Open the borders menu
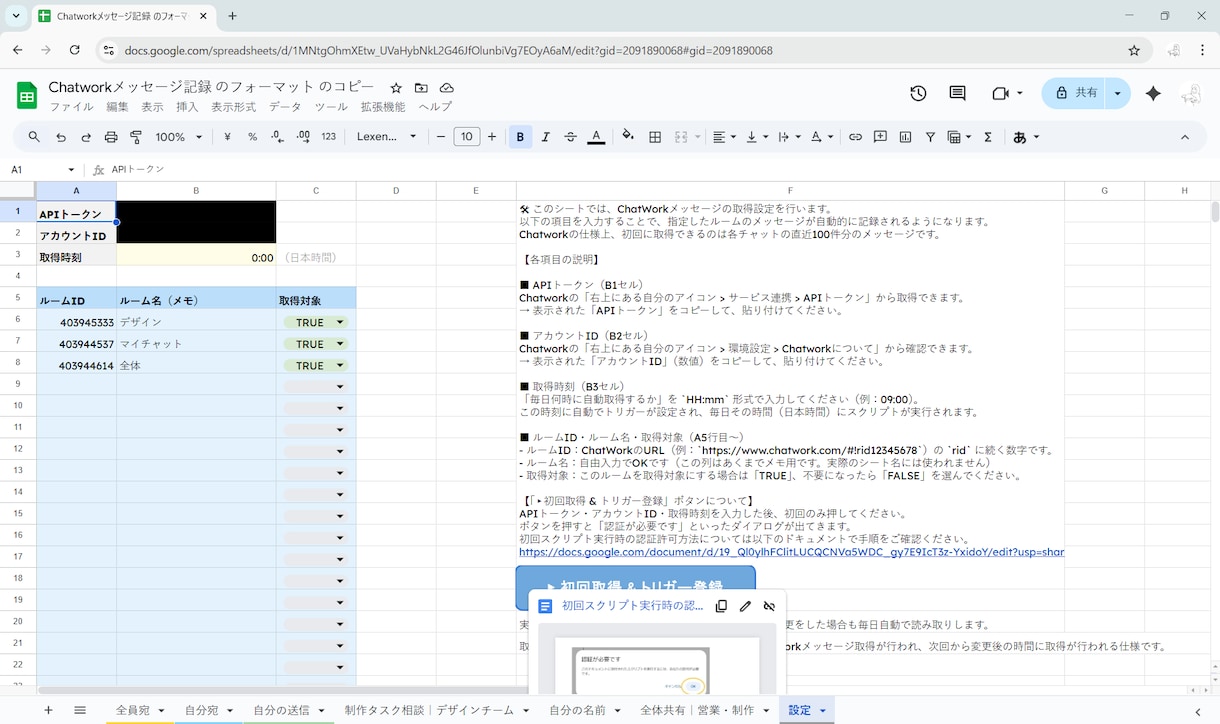This screenshot has width=1220, height=724. [655, 137]
